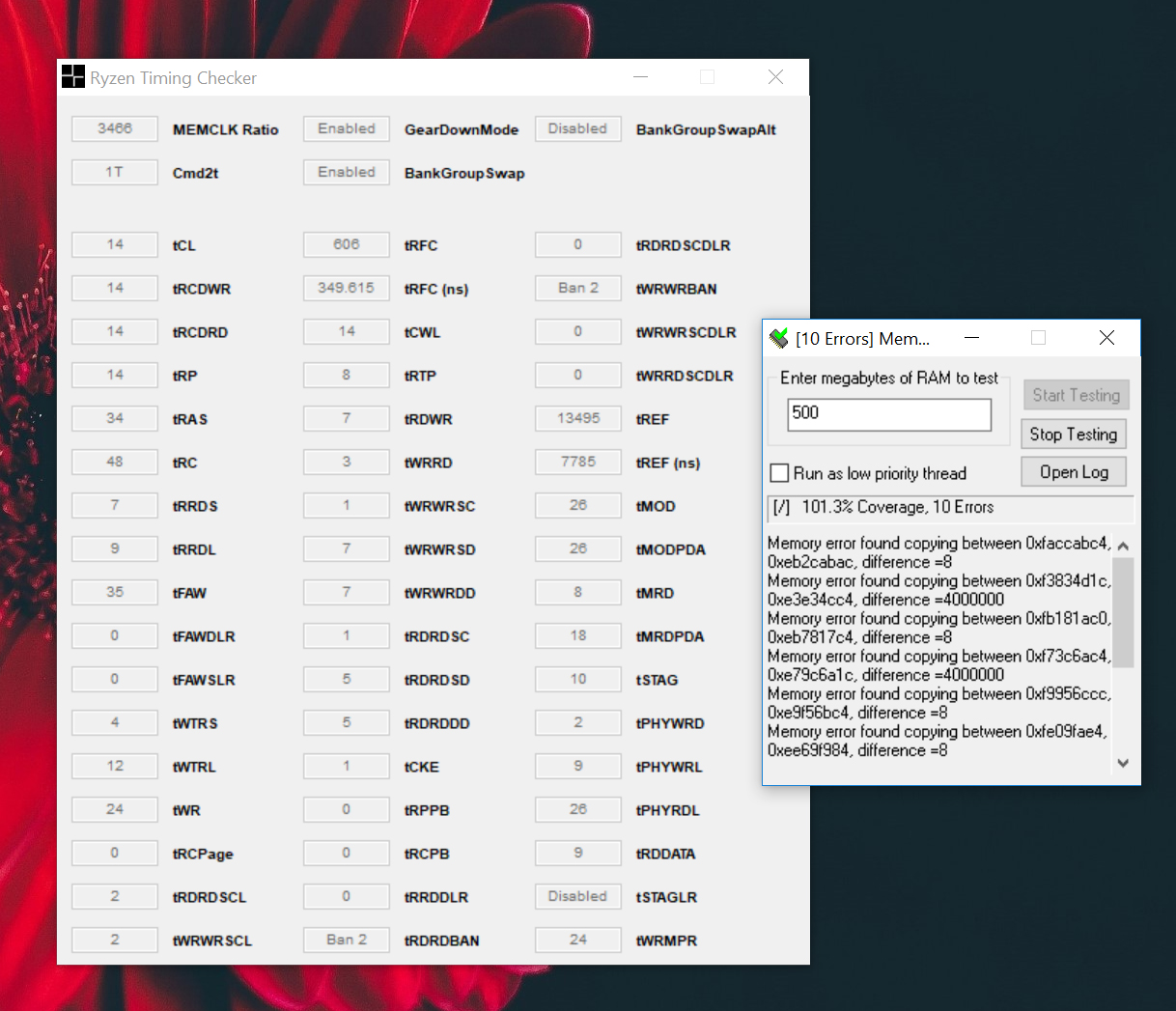Select the tWTRL value 12
This screenshot has height=1011, width=1176.
click(x=115, y=766)
